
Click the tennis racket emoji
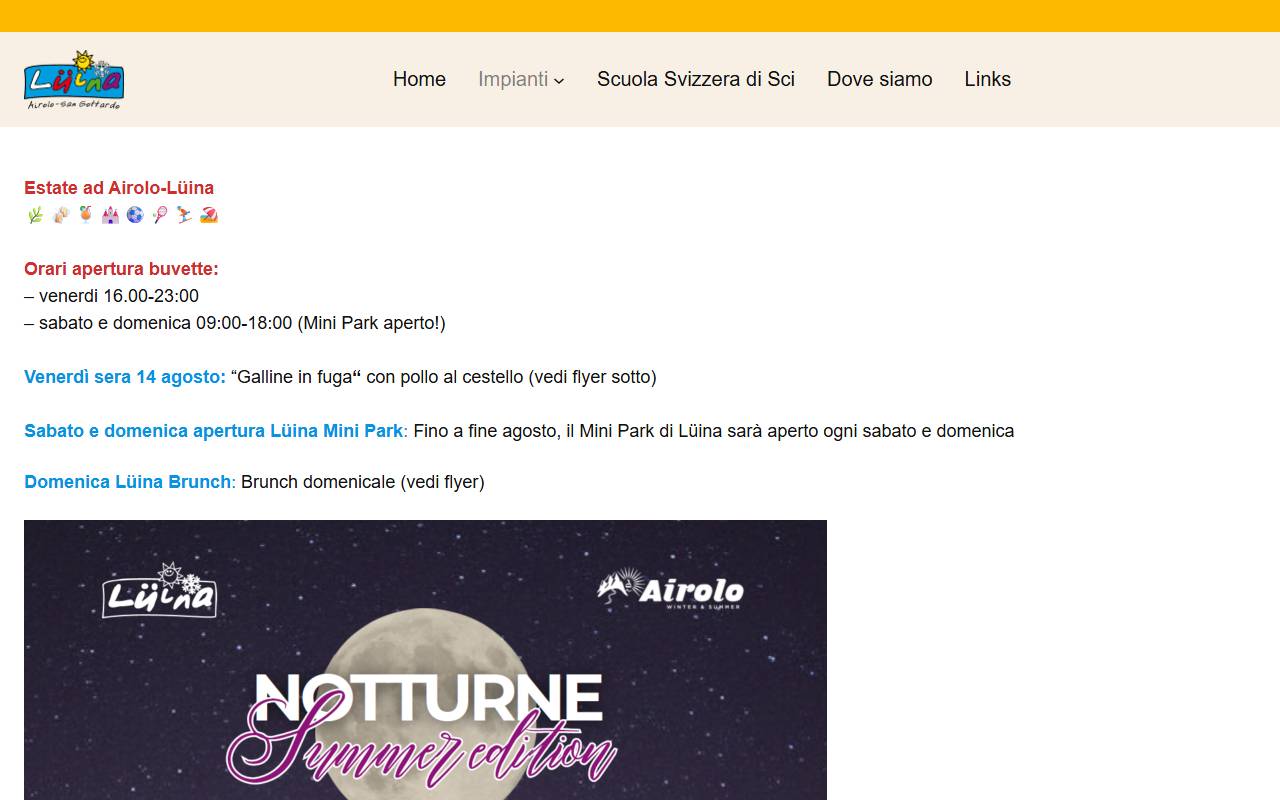coord(160,215)
